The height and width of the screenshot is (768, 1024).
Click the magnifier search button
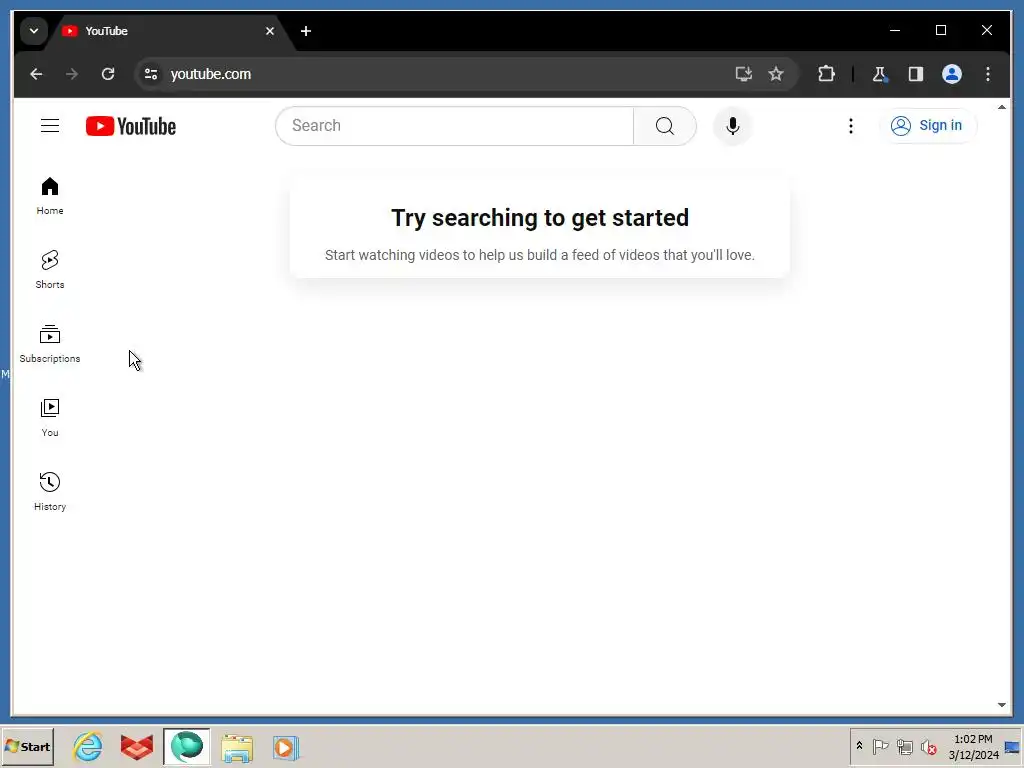(664, 125)
